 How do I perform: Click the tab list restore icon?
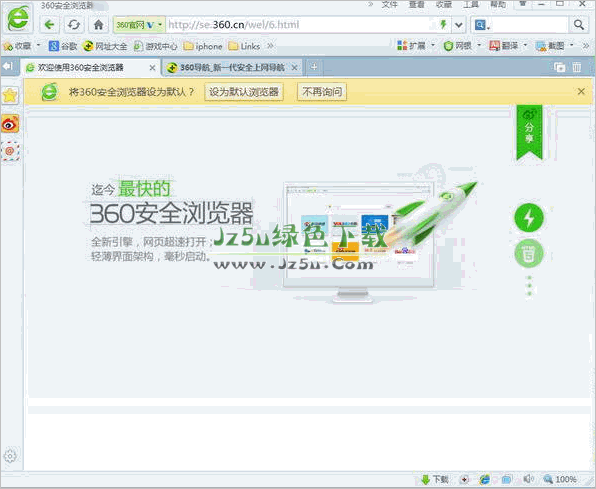coord(560,67)
